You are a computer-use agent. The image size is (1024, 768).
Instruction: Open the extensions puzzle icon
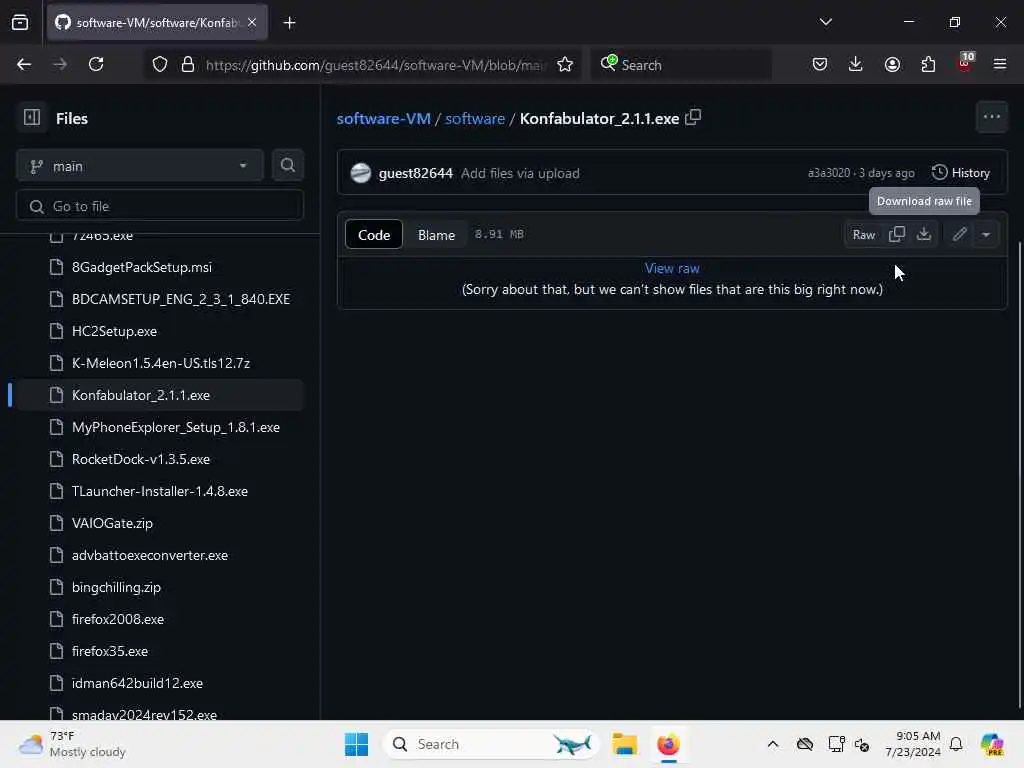point(928,65)
